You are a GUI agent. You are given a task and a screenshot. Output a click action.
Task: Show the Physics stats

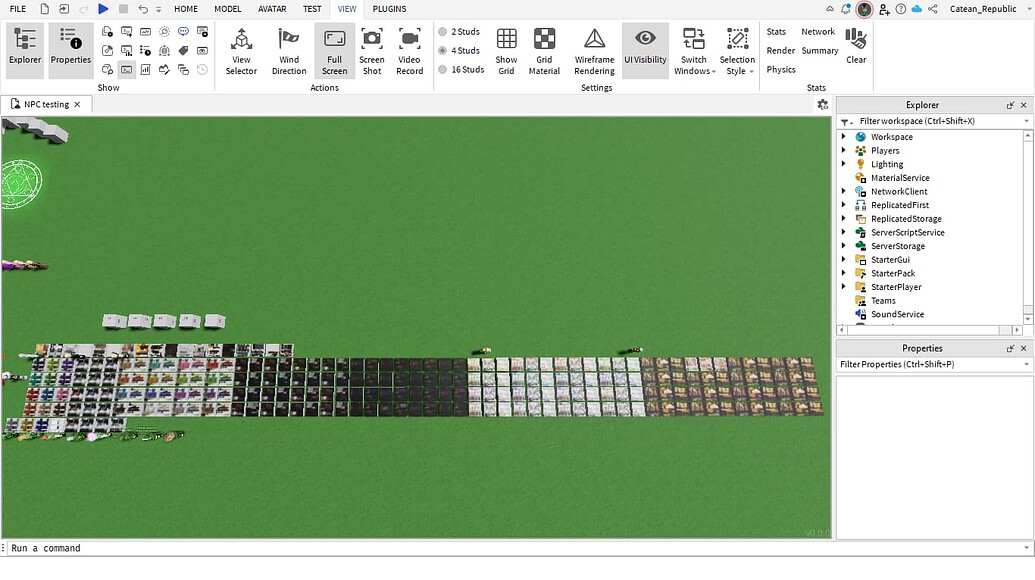pyautogui.click(x=781, y=69)
